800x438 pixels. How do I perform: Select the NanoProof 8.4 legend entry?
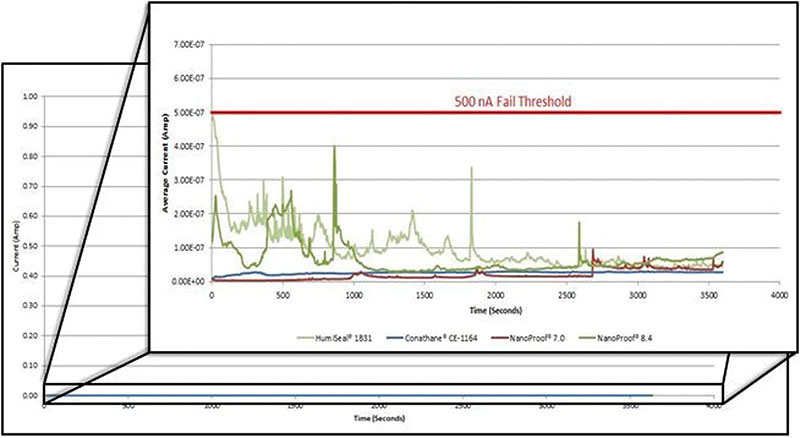(616, 338)
